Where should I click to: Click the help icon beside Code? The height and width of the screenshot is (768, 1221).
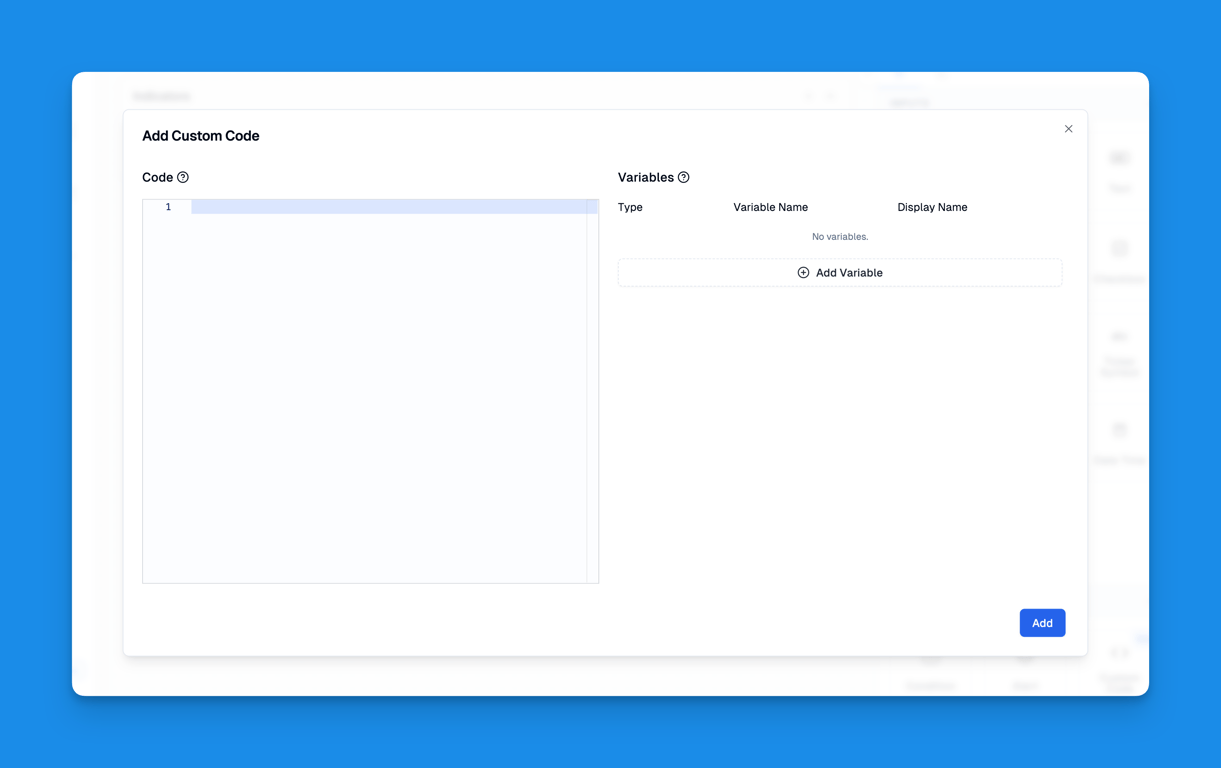[x=183, y=177]
